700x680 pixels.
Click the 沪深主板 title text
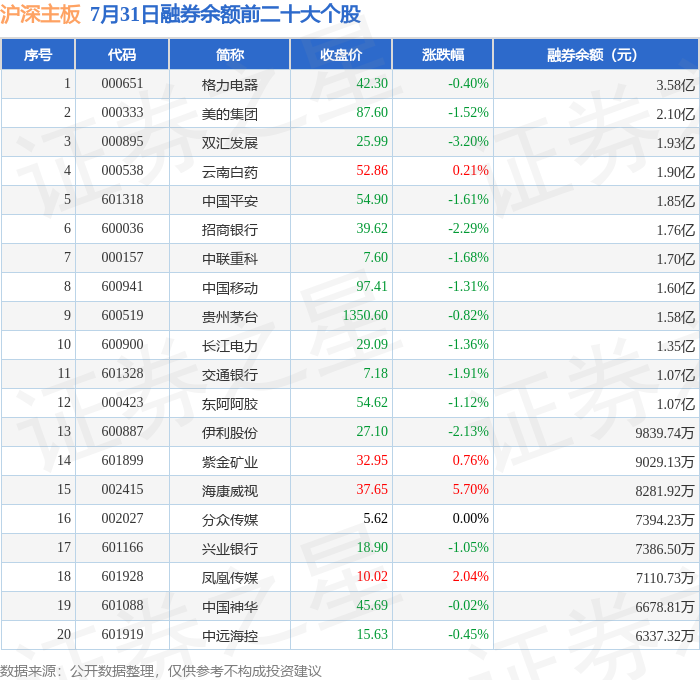click(x=40, y=14)
